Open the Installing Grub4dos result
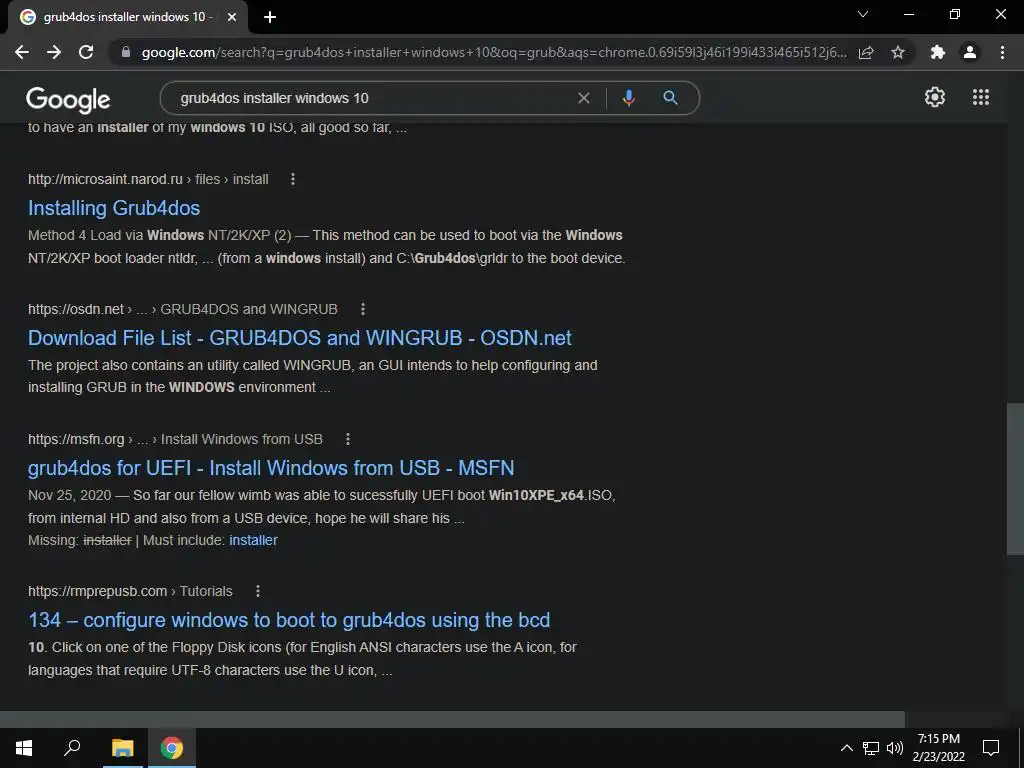The image size is (1024, 768). (x=114, y=208)
